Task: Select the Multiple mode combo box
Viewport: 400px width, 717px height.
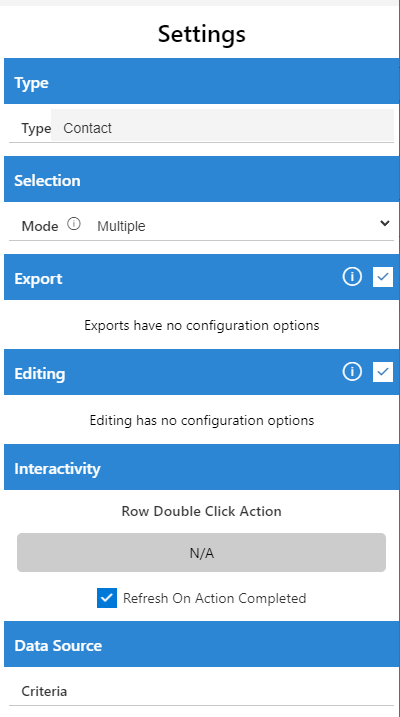Action: coord(242,225)
